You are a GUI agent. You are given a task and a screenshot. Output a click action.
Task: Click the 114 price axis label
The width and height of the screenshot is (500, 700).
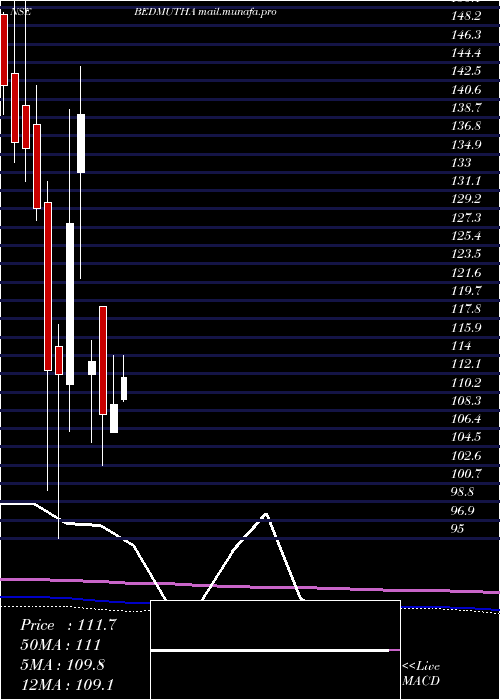461,346
